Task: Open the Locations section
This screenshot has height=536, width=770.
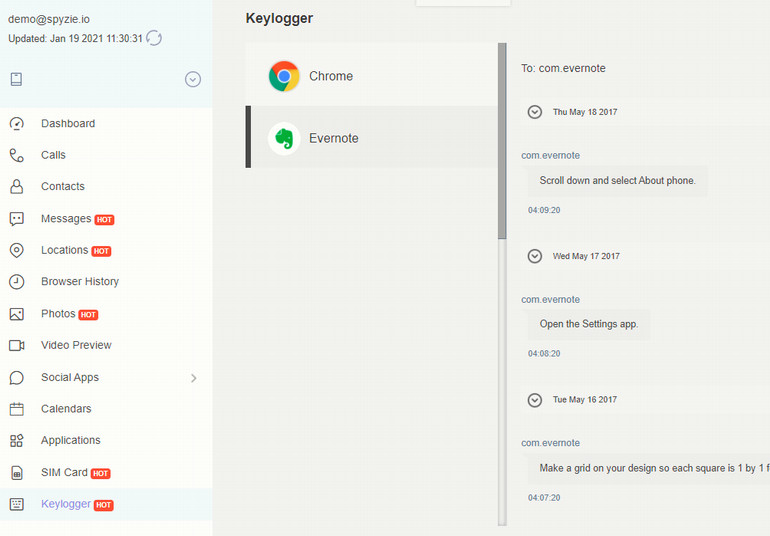Action: pos(64,250)
